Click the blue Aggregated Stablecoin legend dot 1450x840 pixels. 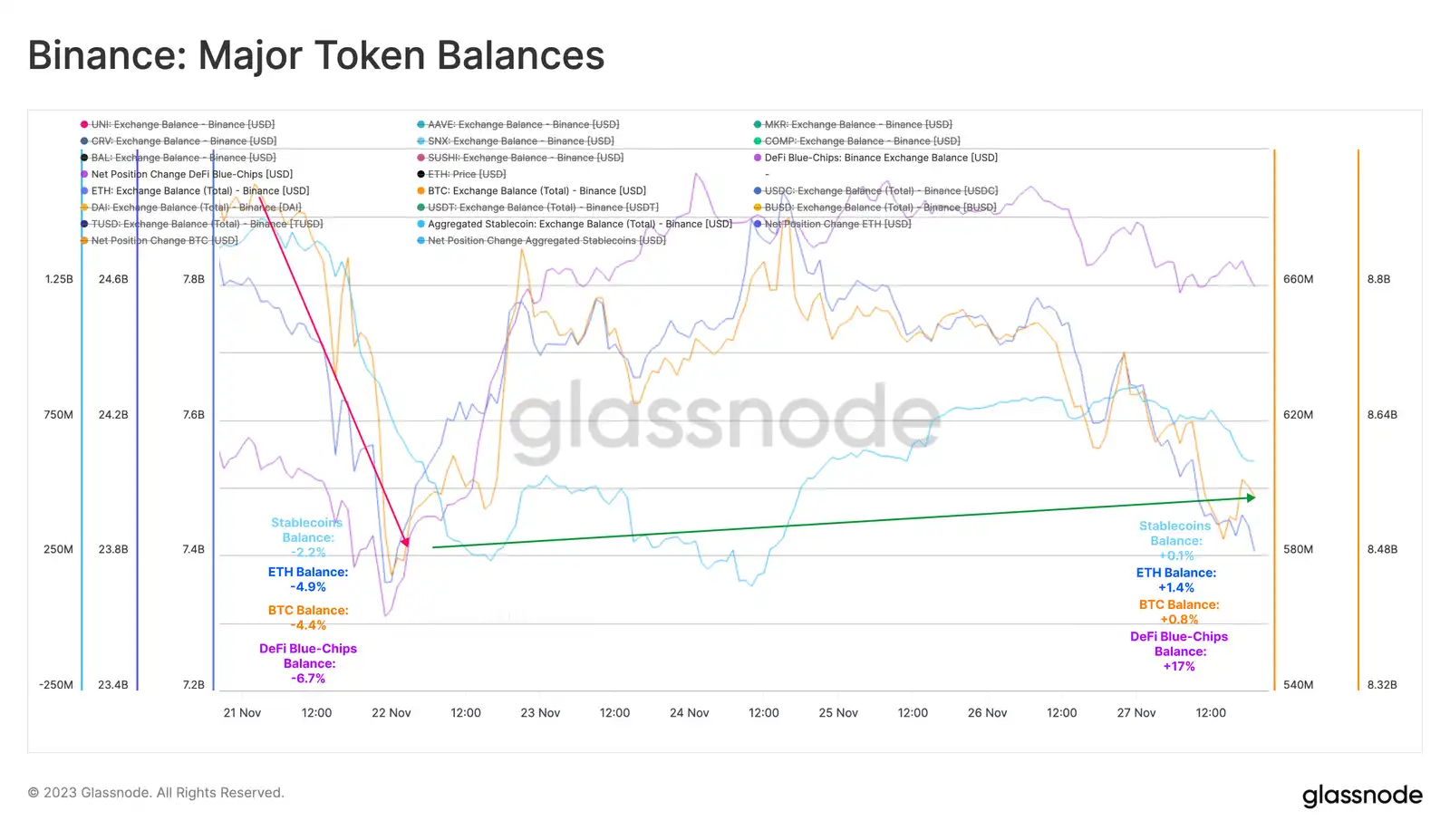420,224
